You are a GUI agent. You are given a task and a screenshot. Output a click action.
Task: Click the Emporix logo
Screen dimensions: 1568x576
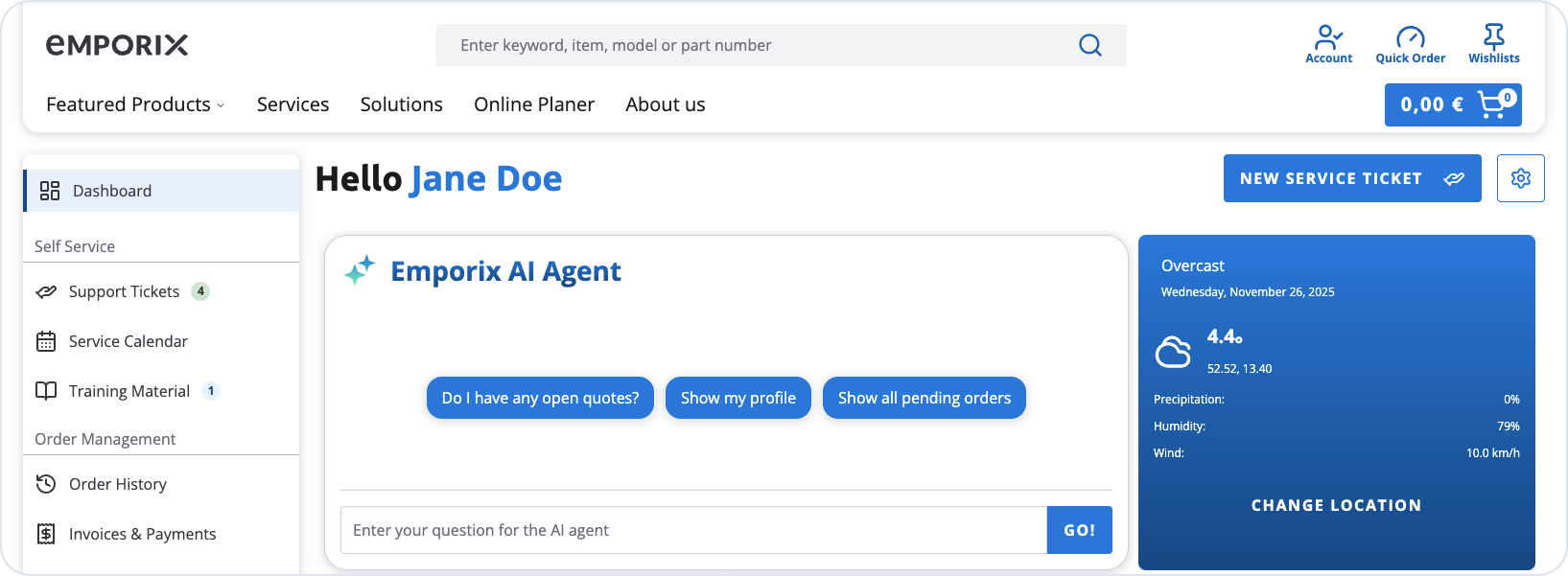pos(117,45)
